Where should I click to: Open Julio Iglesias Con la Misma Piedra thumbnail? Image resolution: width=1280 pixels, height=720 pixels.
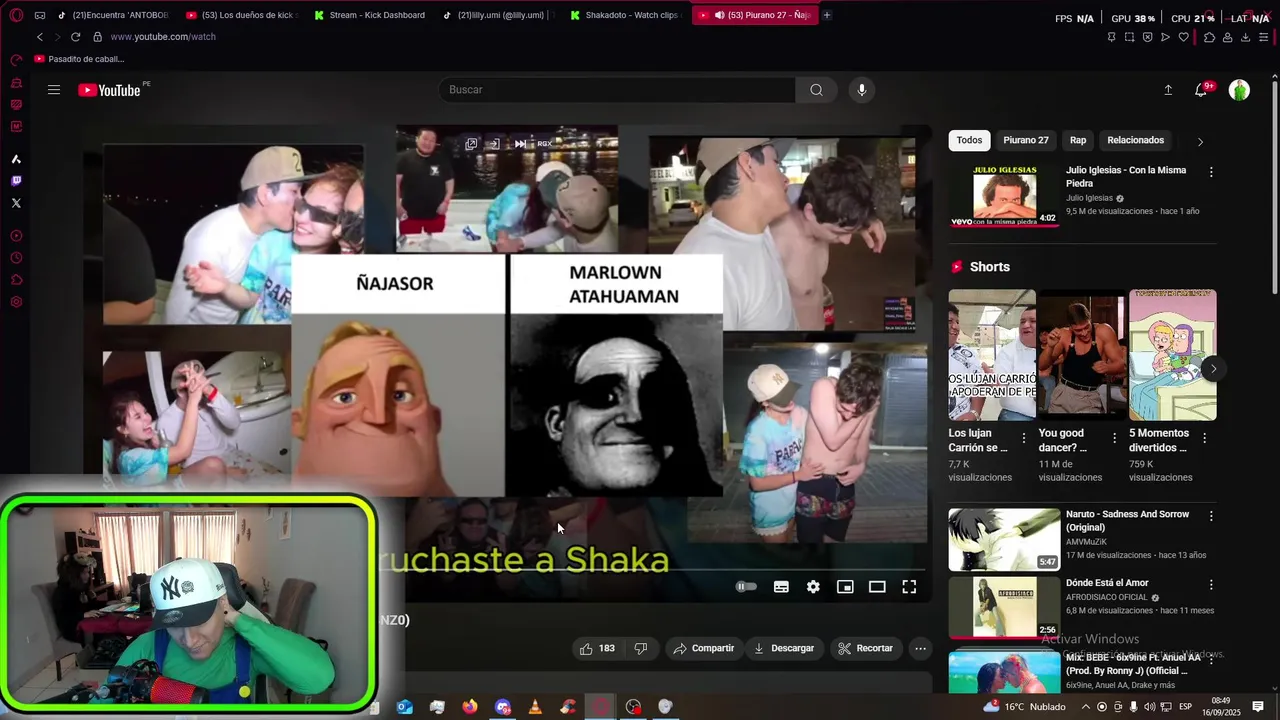tap(1004, 196)
